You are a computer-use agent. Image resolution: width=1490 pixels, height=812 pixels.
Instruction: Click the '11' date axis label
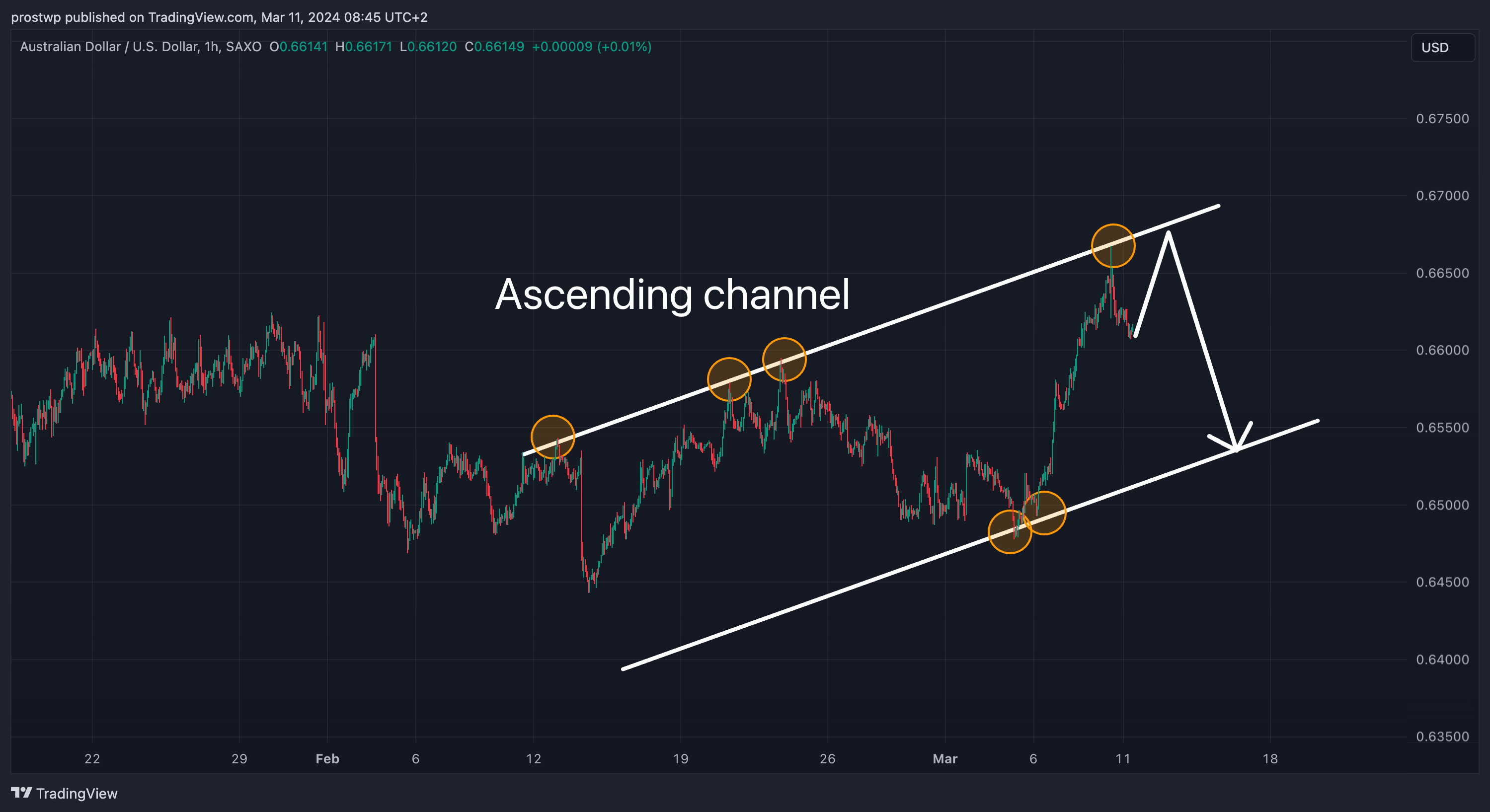pyautogui.click(x=1123, y=759)
